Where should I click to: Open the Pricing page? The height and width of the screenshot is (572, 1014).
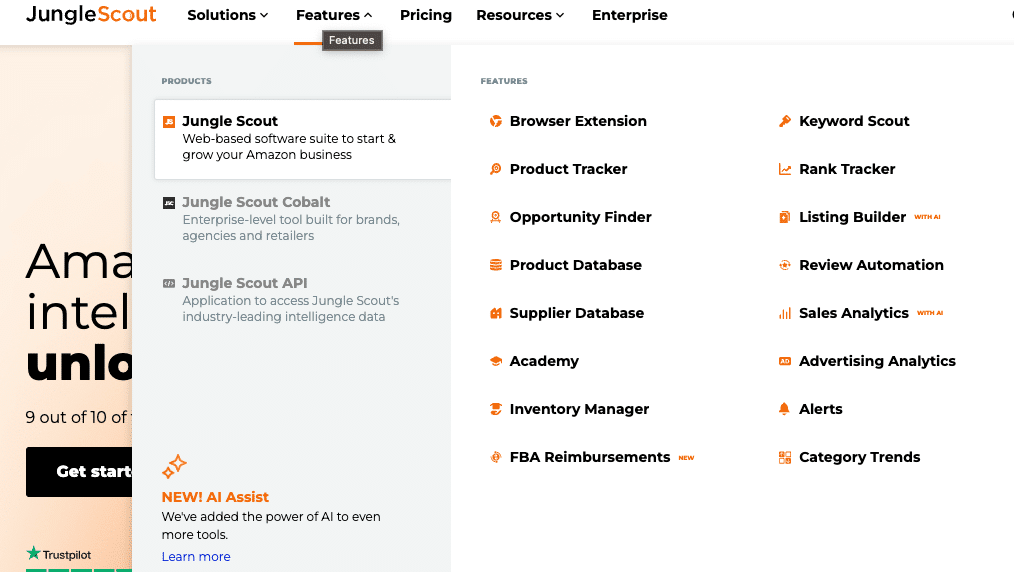coord(426,15)
